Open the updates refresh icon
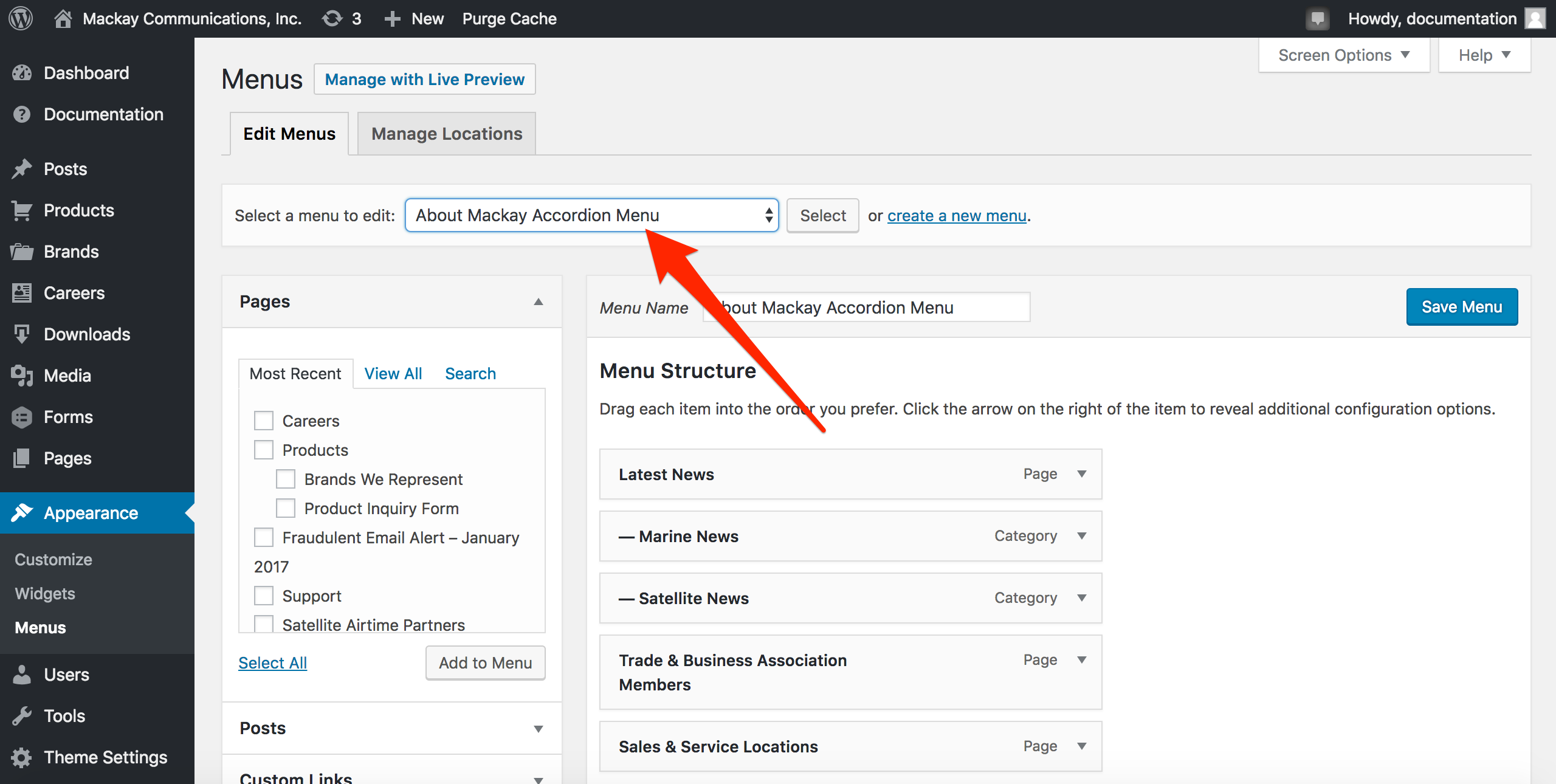Screen dimensions: 1556x784 click(x=332, y=18)
